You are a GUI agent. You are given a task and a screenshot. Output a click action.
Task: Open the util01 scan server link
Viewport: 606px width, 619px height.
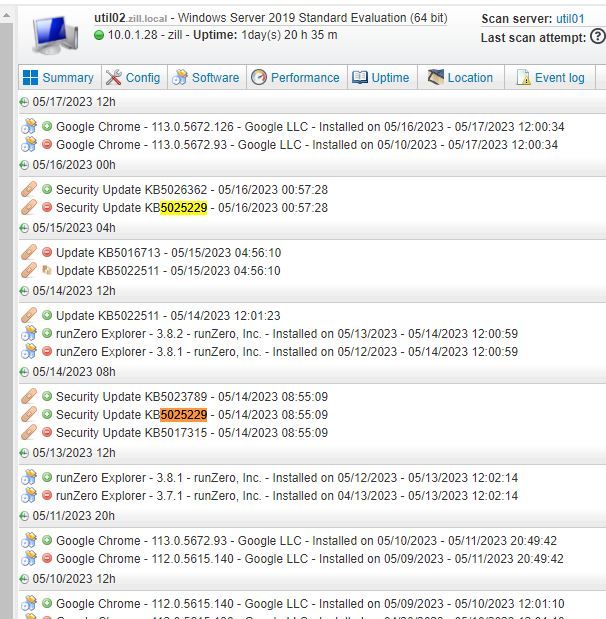tap(570, 19)
